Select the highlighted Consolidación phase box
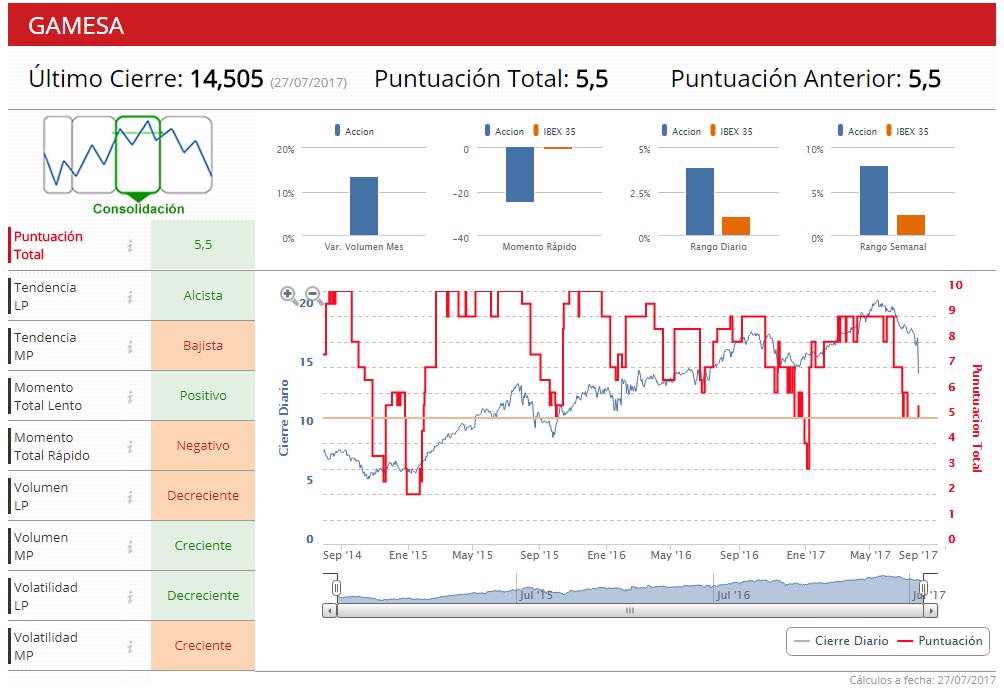This screenshot has width=1004, height=690. point(138,154)
